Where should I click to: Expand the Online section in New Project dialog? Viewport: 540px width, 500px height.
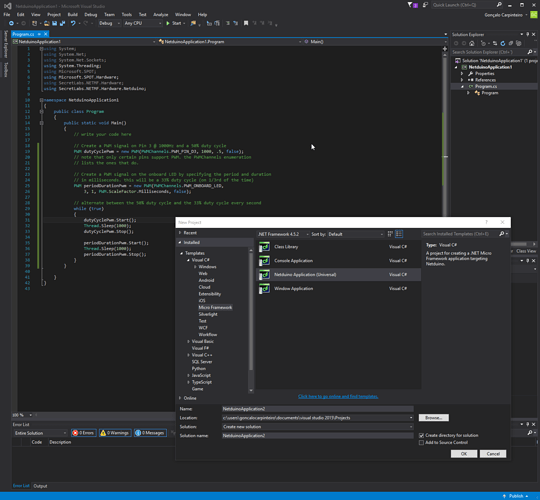click(x=180, y=398)
